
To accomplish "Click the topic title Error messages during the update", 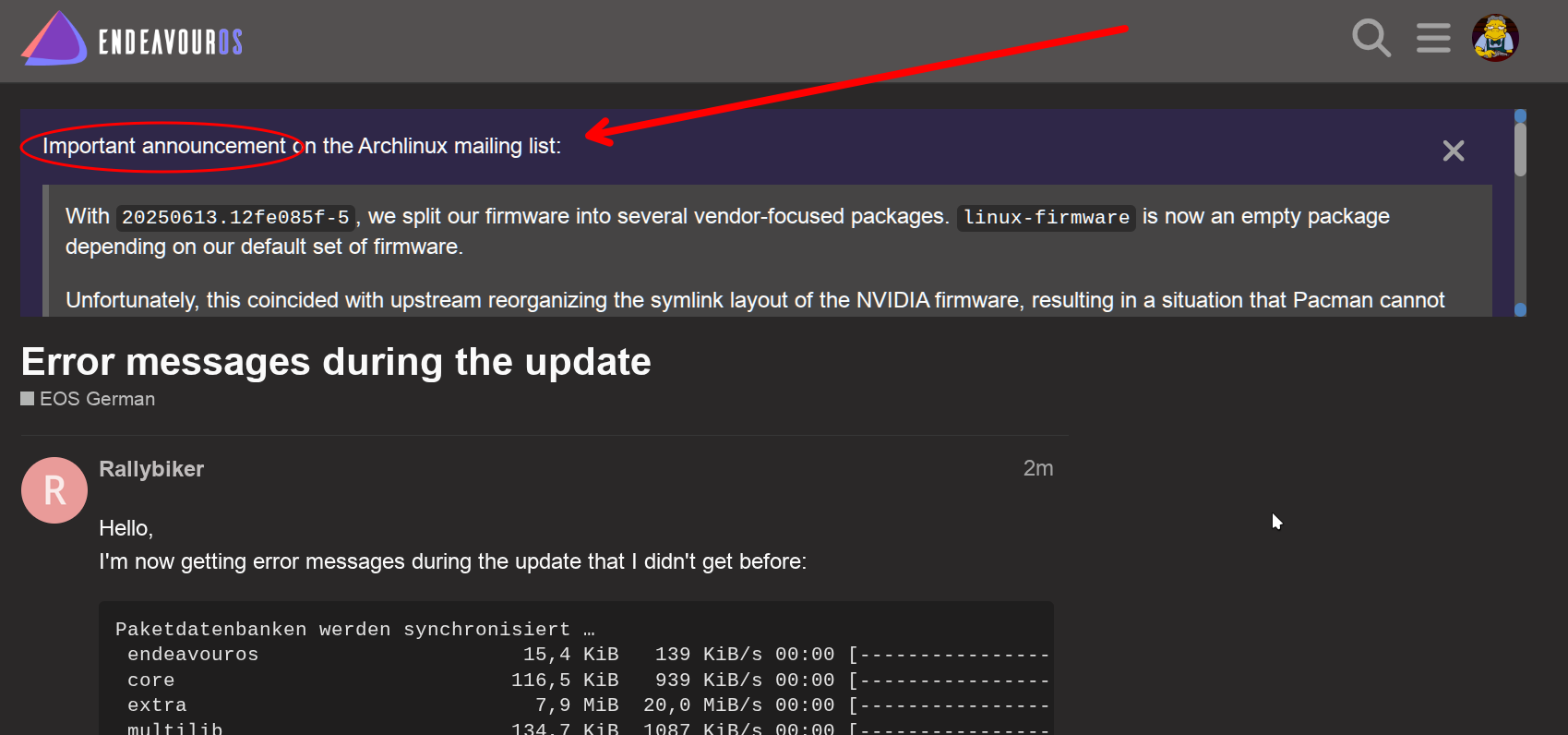I will pyautogui.click(x=336, y=362).
